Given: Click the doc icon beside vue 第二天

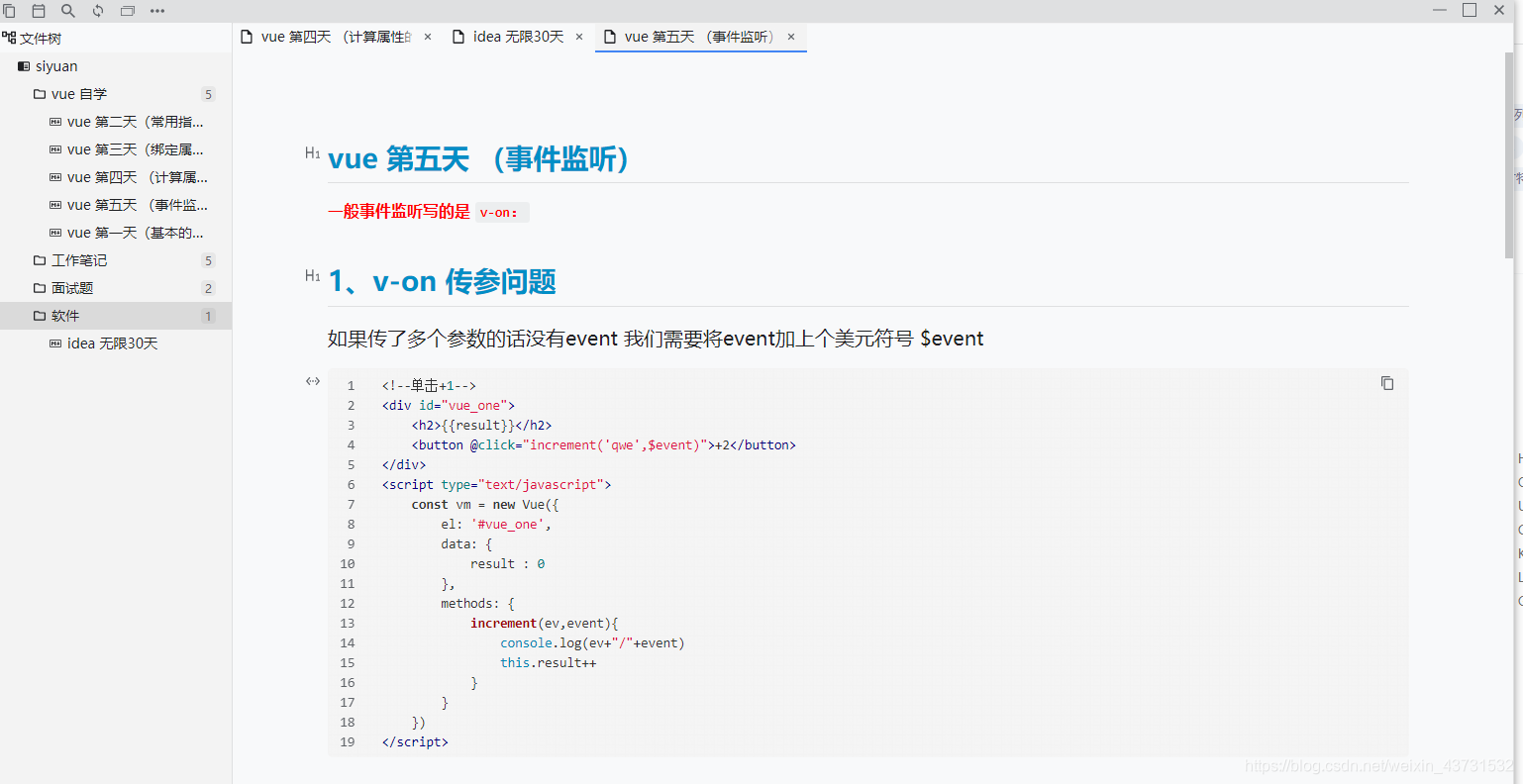Looking at the screenshot, I should (x=55, y=122).
